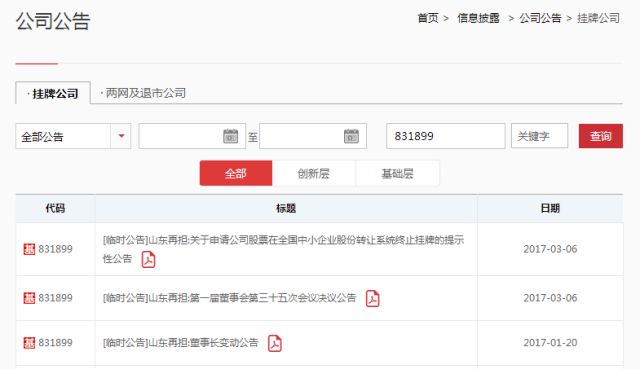The image size is (640, 369).
Task: Focus the start date input field
Action: tap(192, 136)
